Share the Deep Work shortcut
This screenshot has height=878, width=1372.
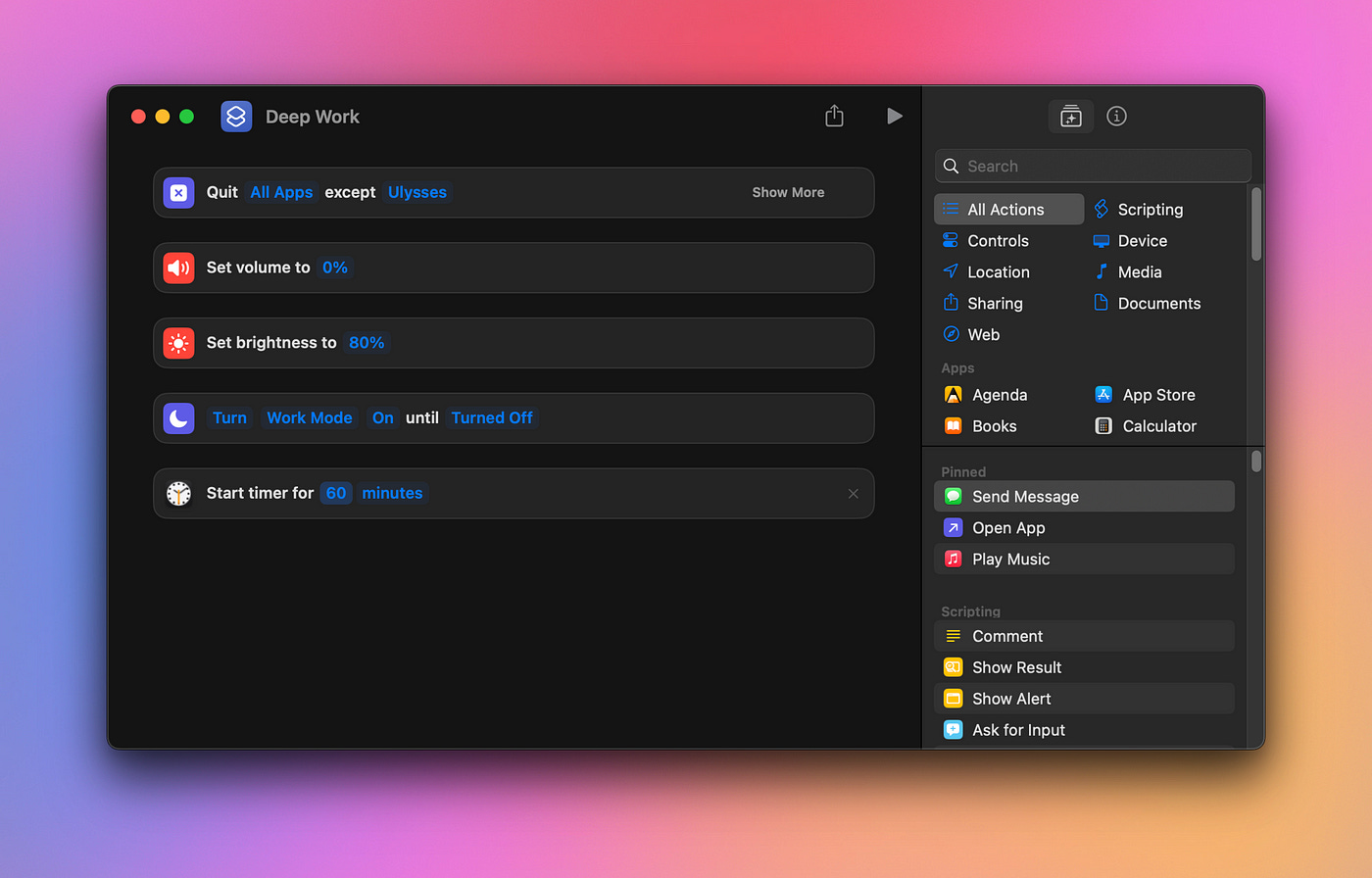click(834, 116)
